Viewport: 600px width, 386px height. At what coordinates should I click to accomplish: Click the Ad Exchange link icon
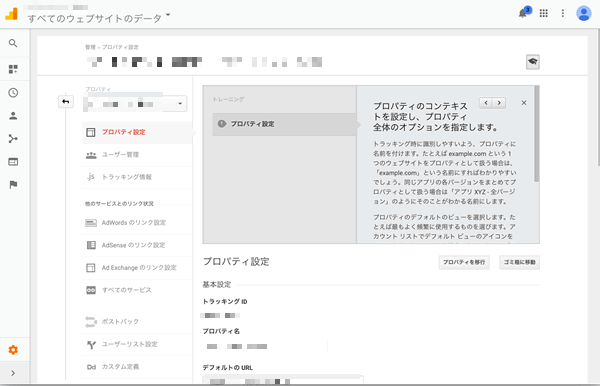tap(91, 268)
